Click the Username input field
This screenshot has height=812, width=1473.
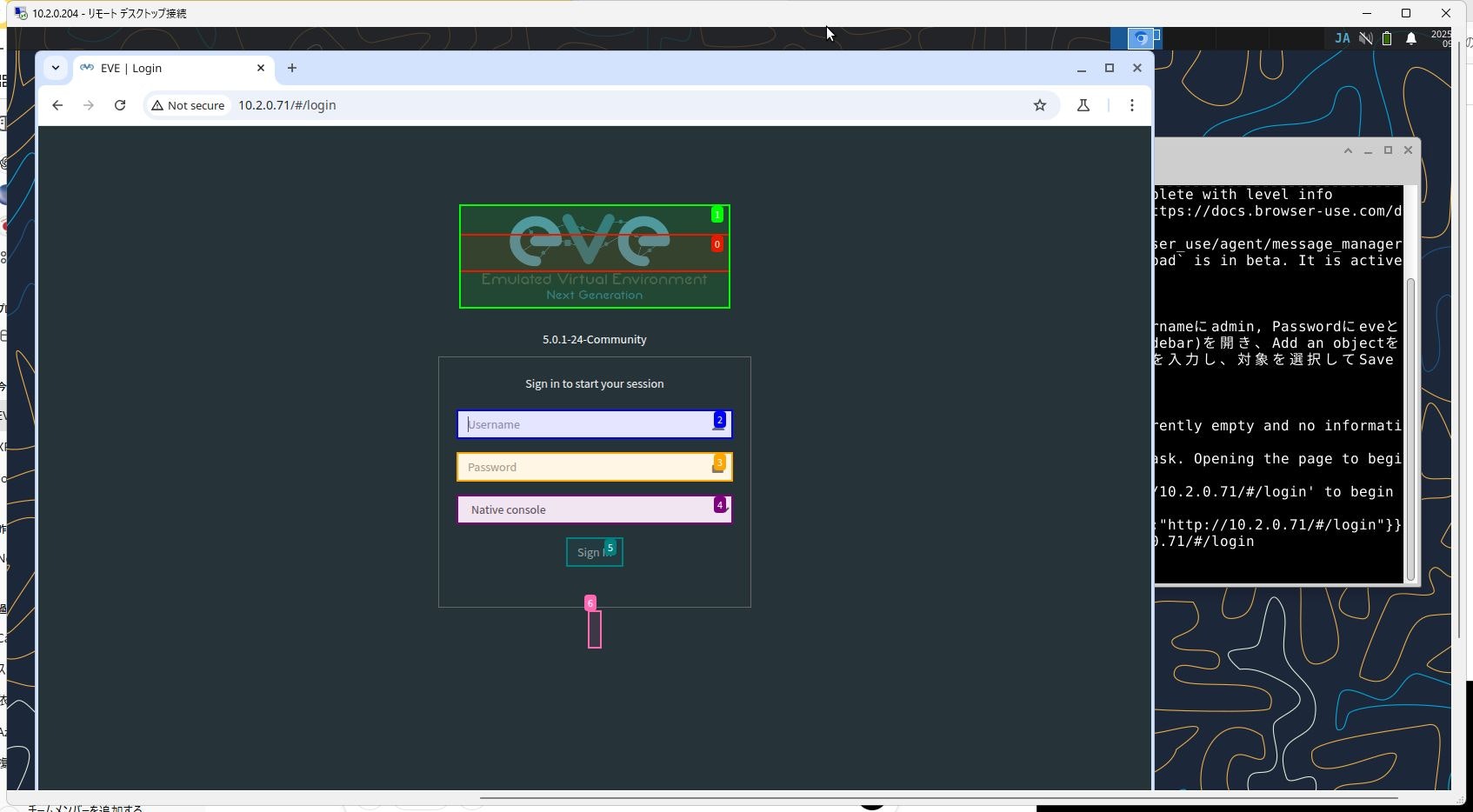click(x=594, y=424)
